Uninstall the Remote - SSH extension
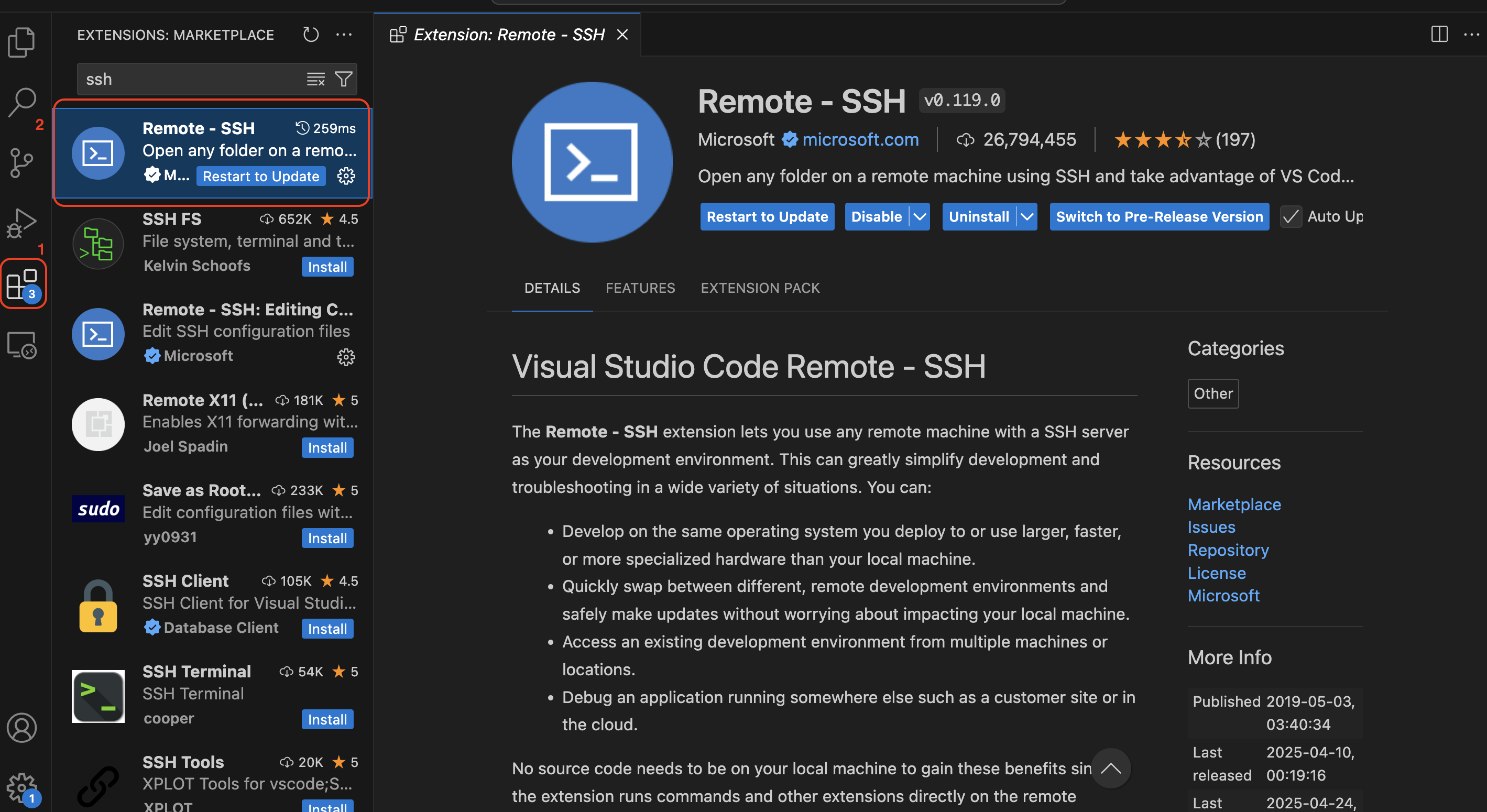The height and width of the screenshot is (812, 1487). (x=979, y=216)
